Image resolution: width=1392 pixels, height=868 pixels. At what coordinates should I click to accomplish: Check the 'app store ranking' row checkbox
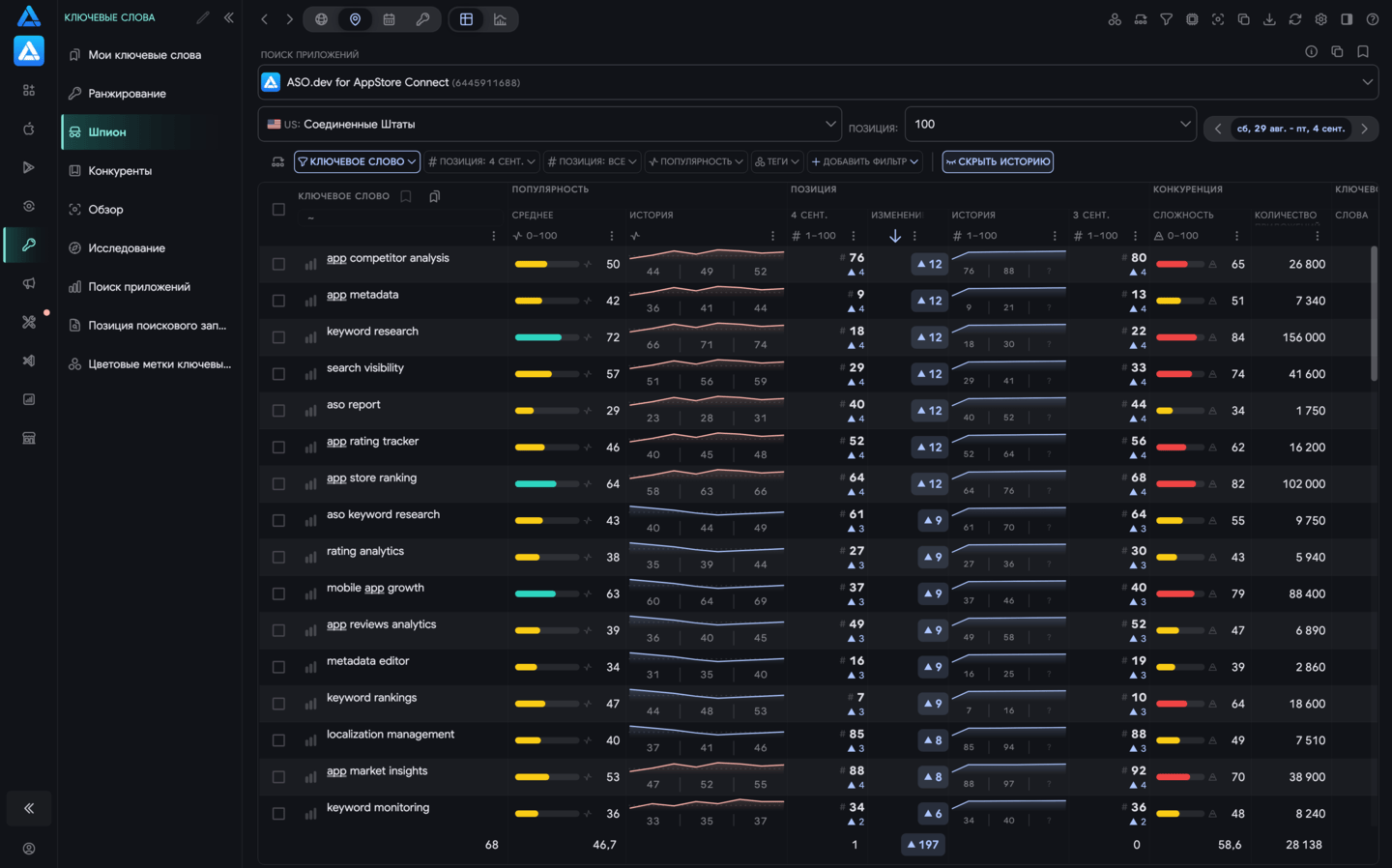pos(278,484)
